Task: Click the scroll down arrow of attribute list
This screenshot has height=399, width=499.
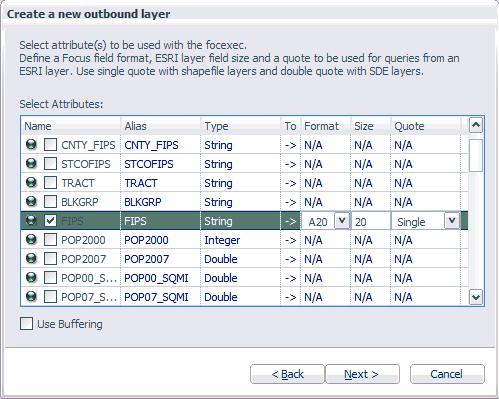Action: pyautogui.click(x=476, y=297)
